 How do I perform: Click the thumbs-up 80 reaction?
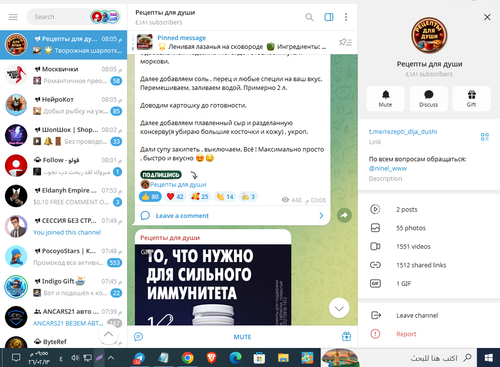(150, 197)
